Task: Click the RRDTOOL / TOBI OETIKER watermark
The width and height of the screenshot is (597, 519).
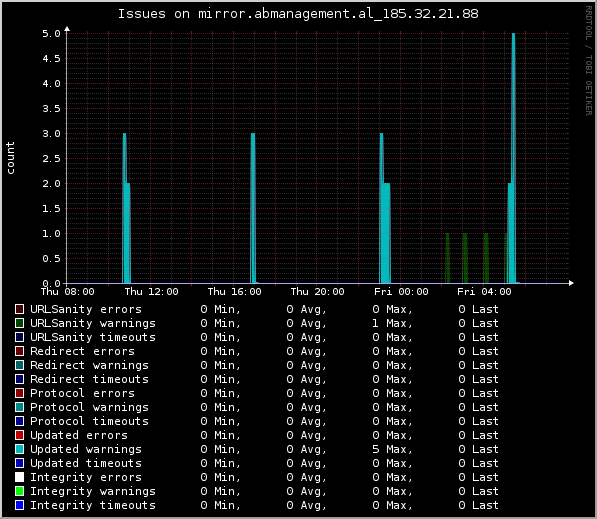Action: (x=589, y=61)
